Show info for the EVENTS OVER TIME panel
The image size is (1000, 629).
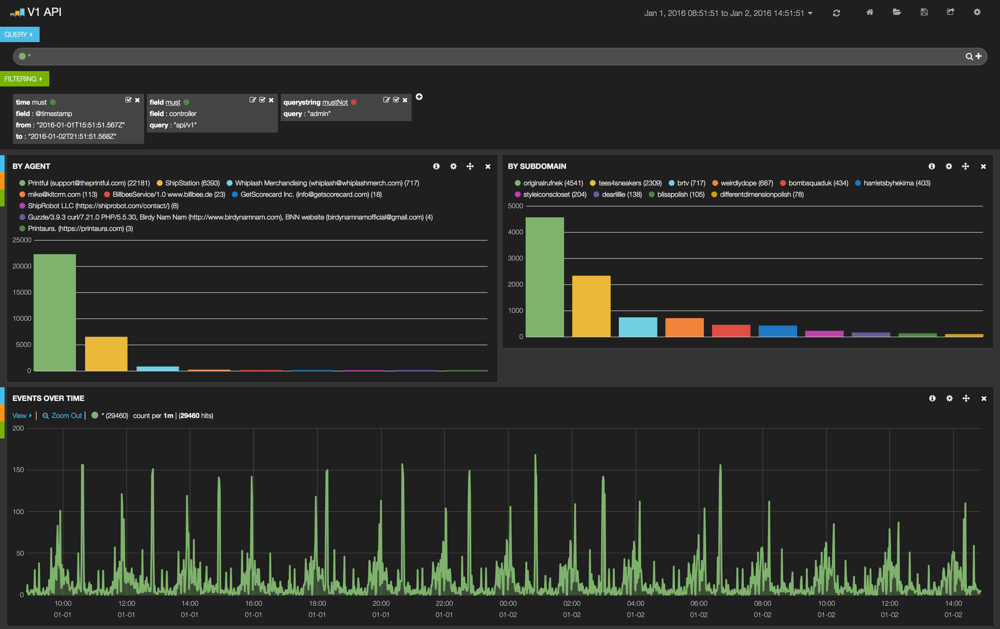click(x=932, y=399)
